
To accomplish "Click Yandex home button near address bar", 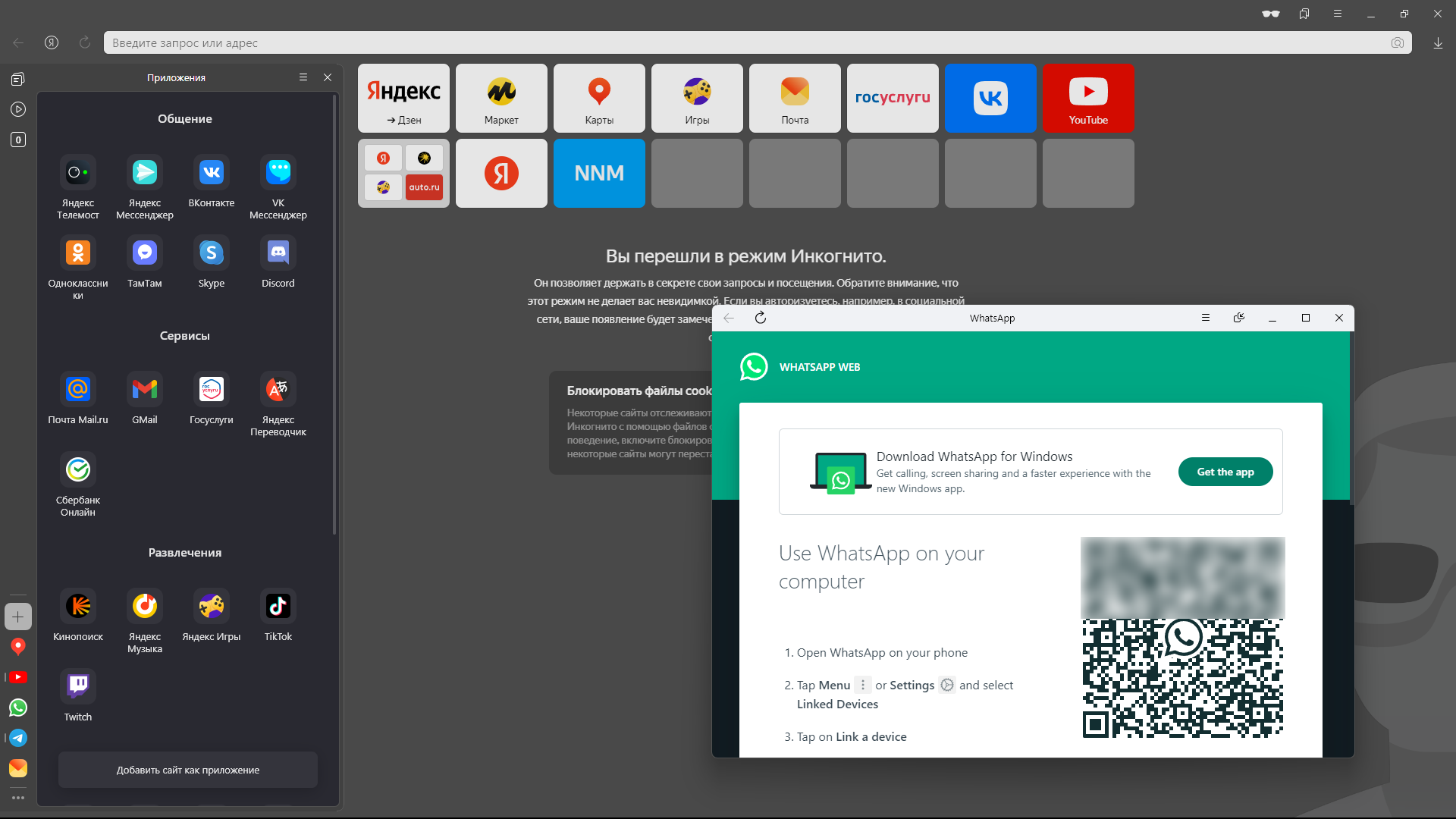I will click(x=52, y=42).
